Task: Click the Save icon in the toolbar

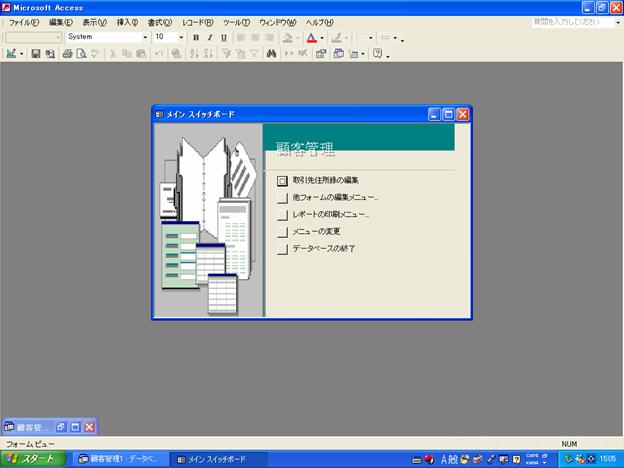Action: (36, 54)
